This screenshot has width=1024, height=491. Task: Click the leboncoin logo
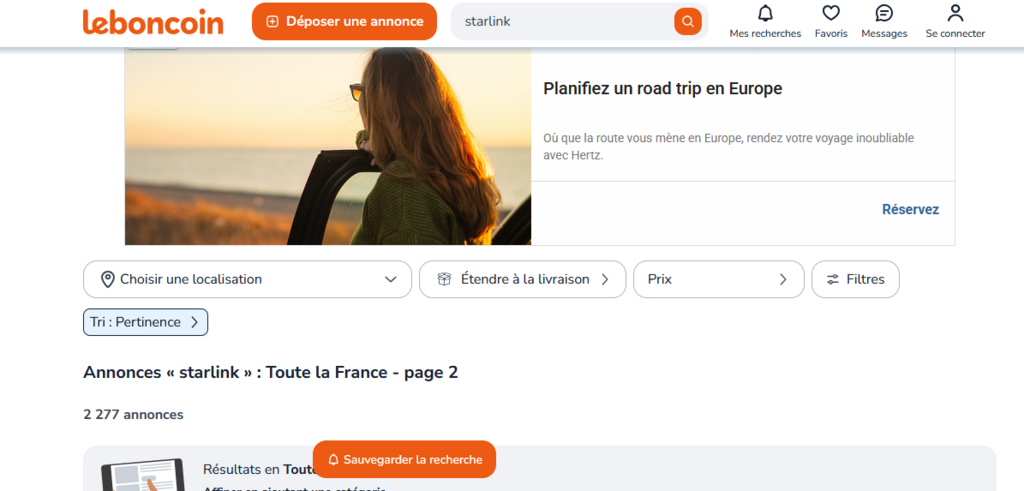153,21
